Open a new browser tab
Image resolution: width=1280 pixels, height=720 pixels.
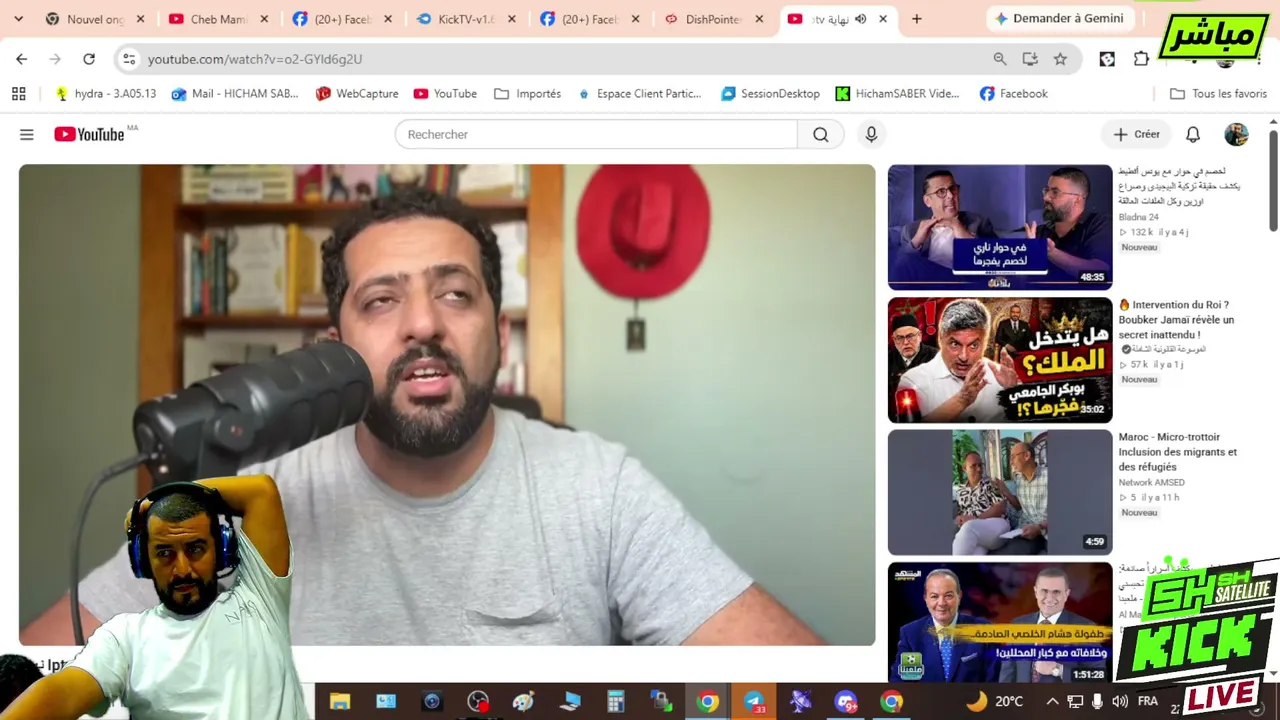[916, 19]
